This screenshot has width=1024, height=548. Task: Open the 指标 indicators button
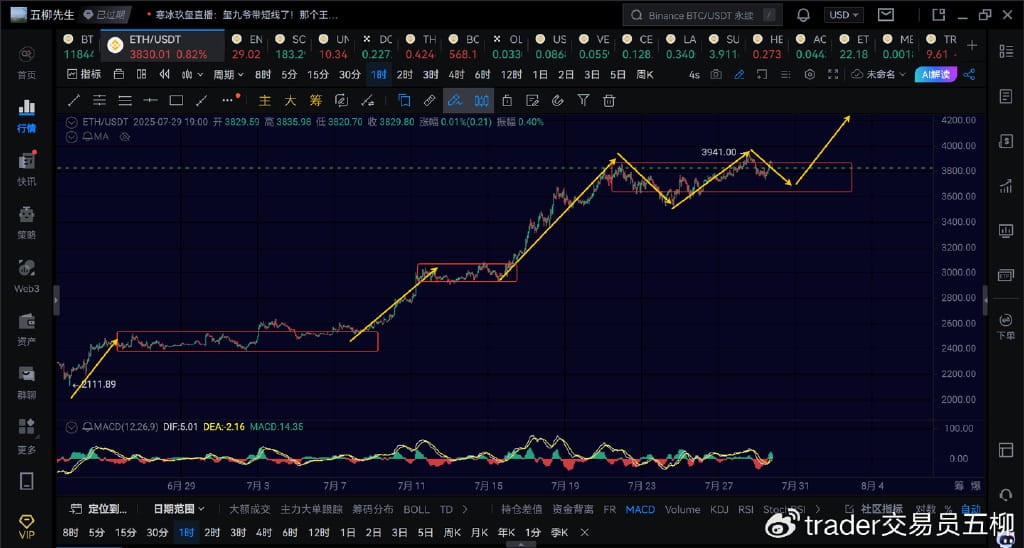[84, 74]
